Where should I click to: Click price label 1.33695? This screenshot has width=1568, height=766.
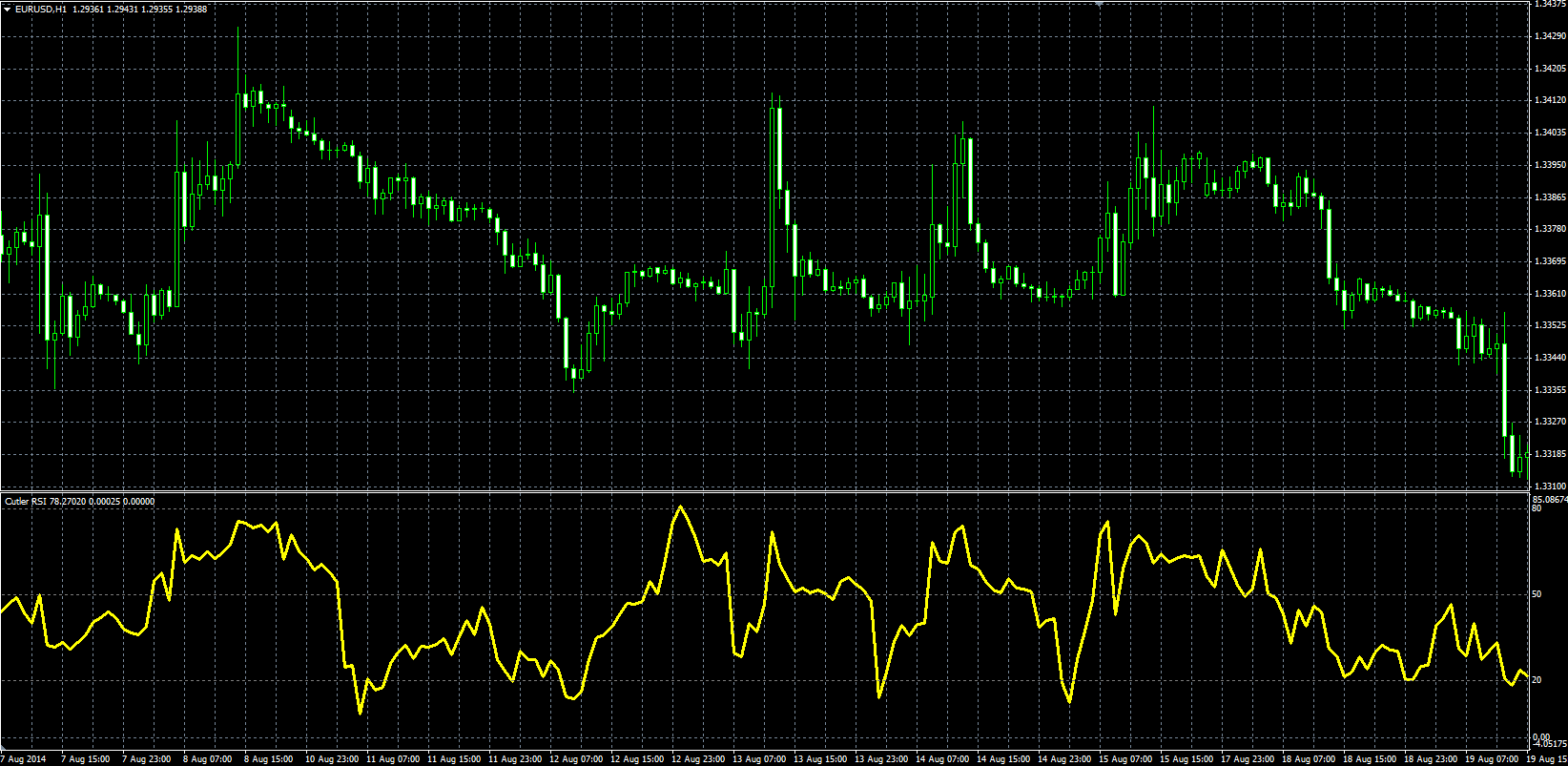pyautogui.click(x=1549, y=261)
